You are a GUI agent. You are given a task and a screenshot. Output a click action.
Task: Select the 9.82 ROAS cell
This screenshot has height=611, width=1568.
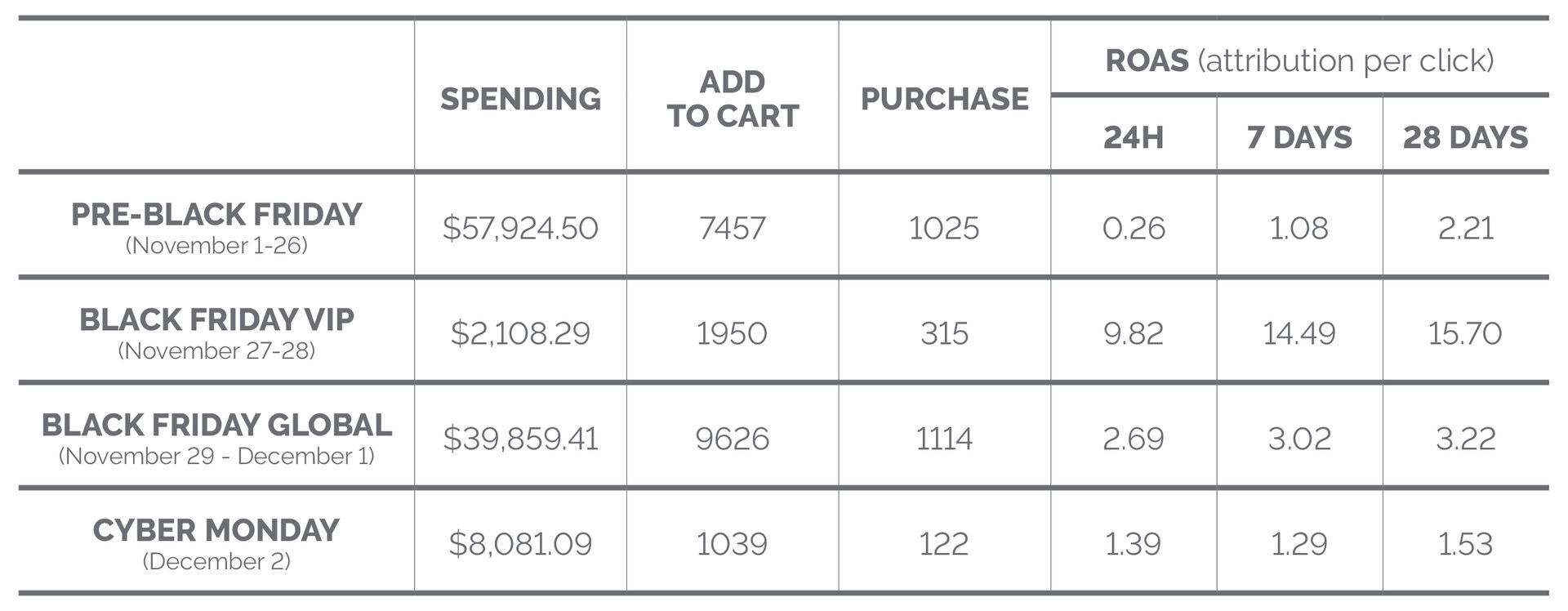[1133, 333]
